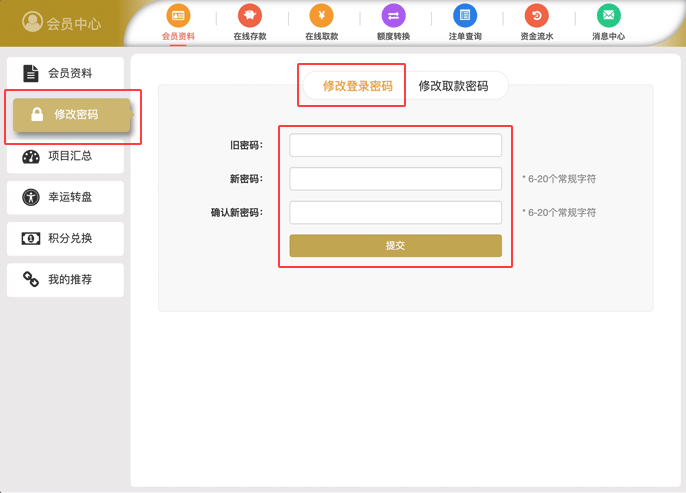The height and width of the screenshot is (493, 686).
Task: Go to 积分兑换 in sidebar
Action: (66, 238)
